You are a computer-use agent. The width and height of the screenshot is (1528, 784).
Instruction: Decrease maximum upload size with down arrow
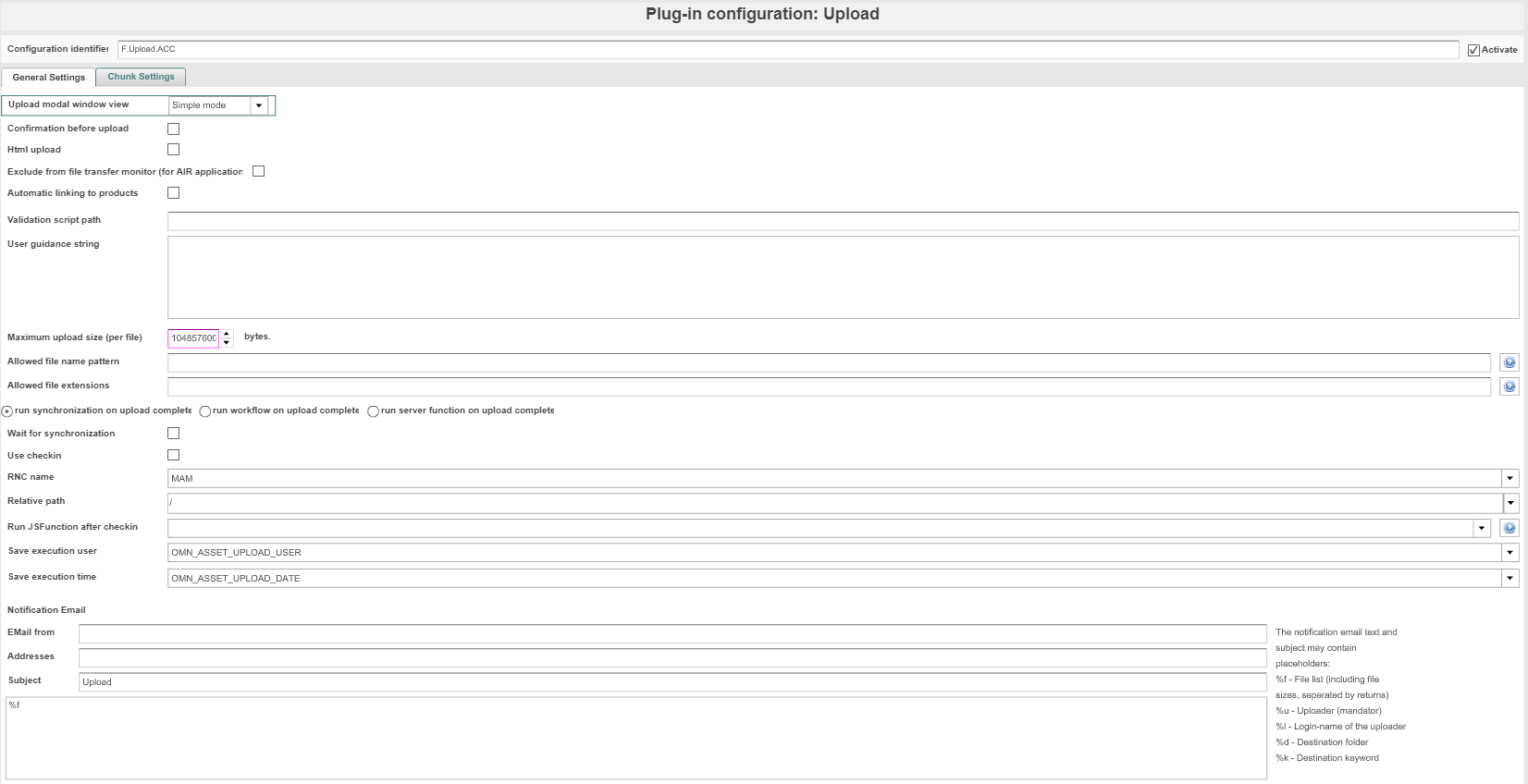click(x=227, y=343)
